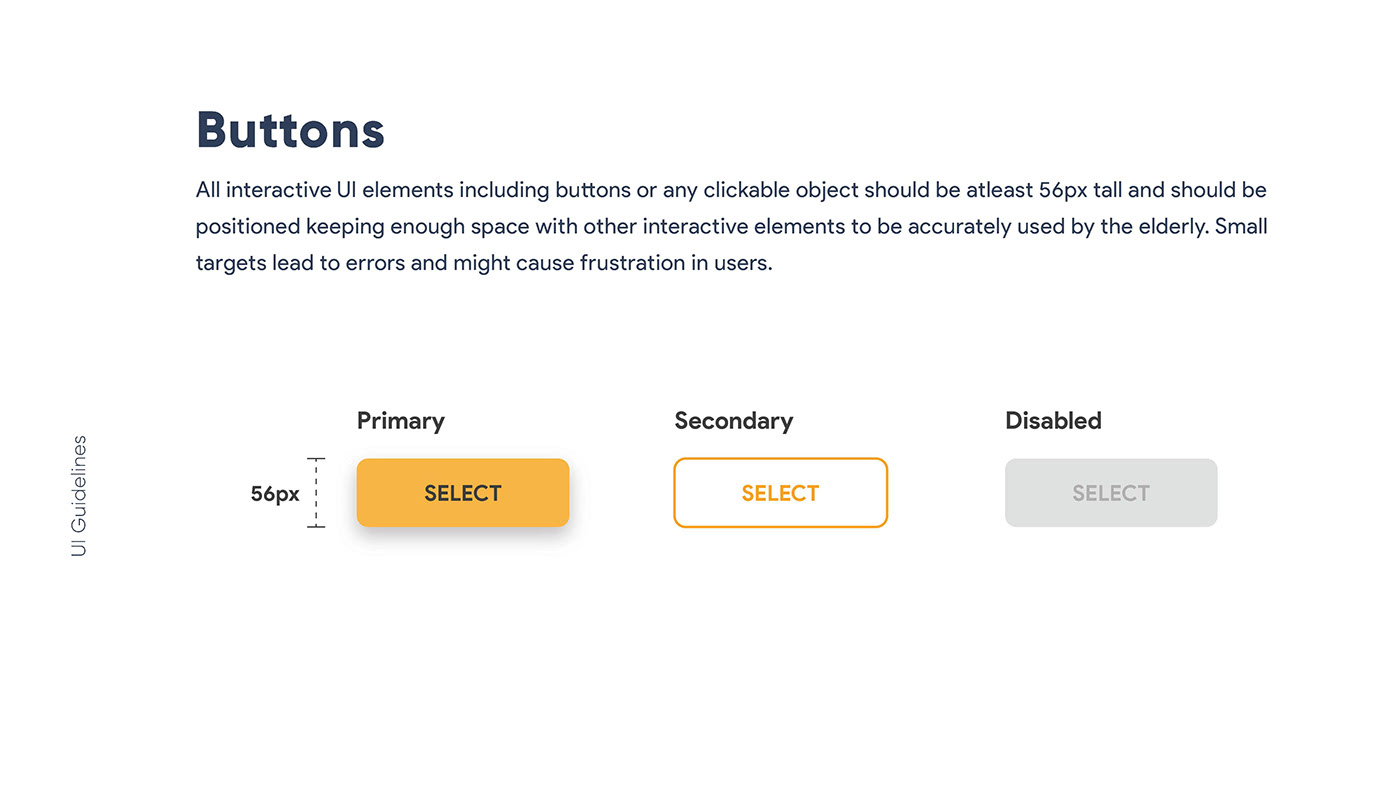Select the "Secondary" heading label
1400x788 pixels.
733,421
